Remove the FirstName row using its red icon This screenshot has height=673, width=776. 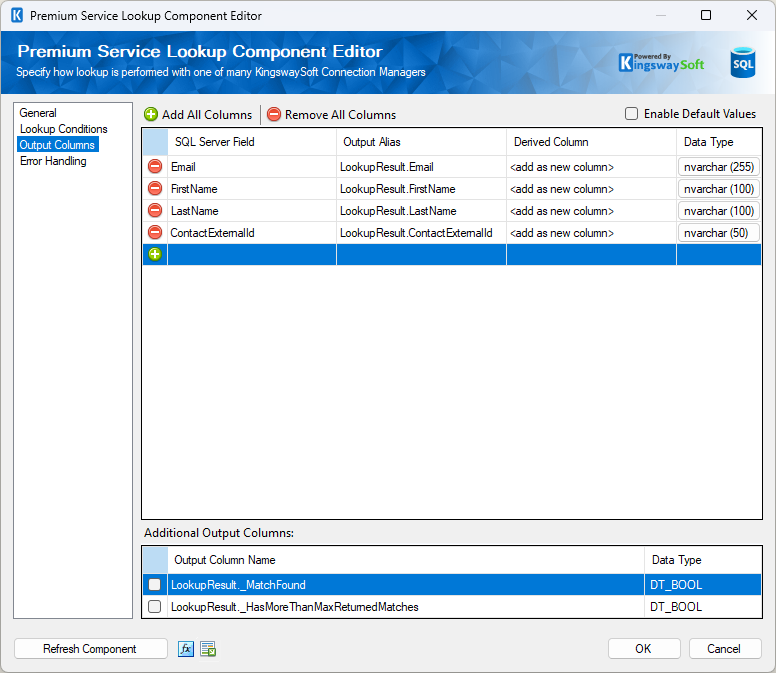tap(155, 188)
